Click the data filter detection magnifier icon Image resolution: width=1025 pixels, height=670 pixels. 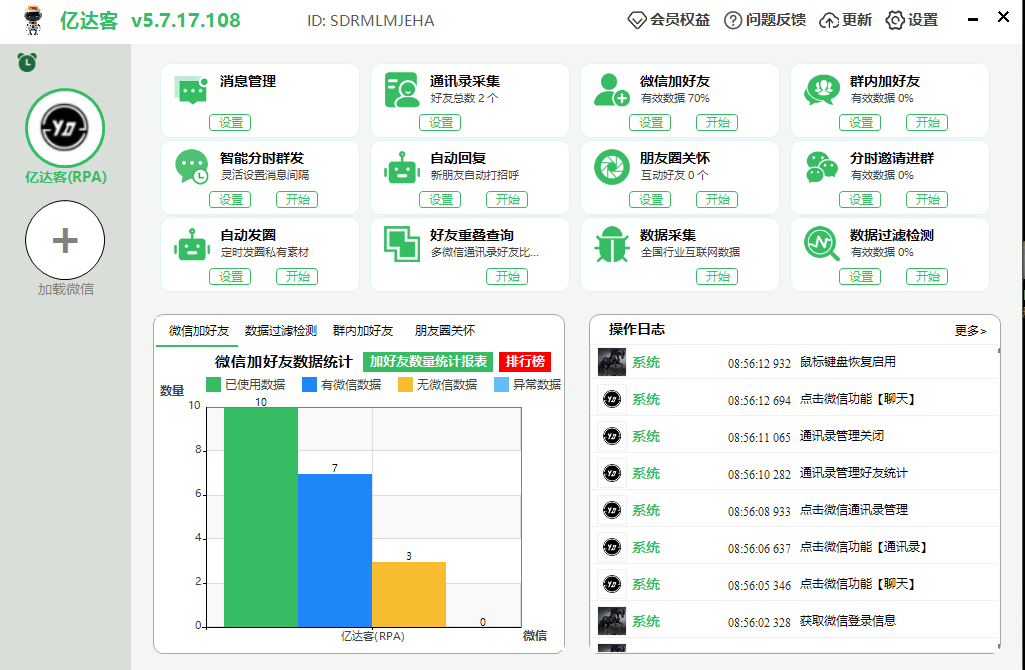(x=822, y=244)
